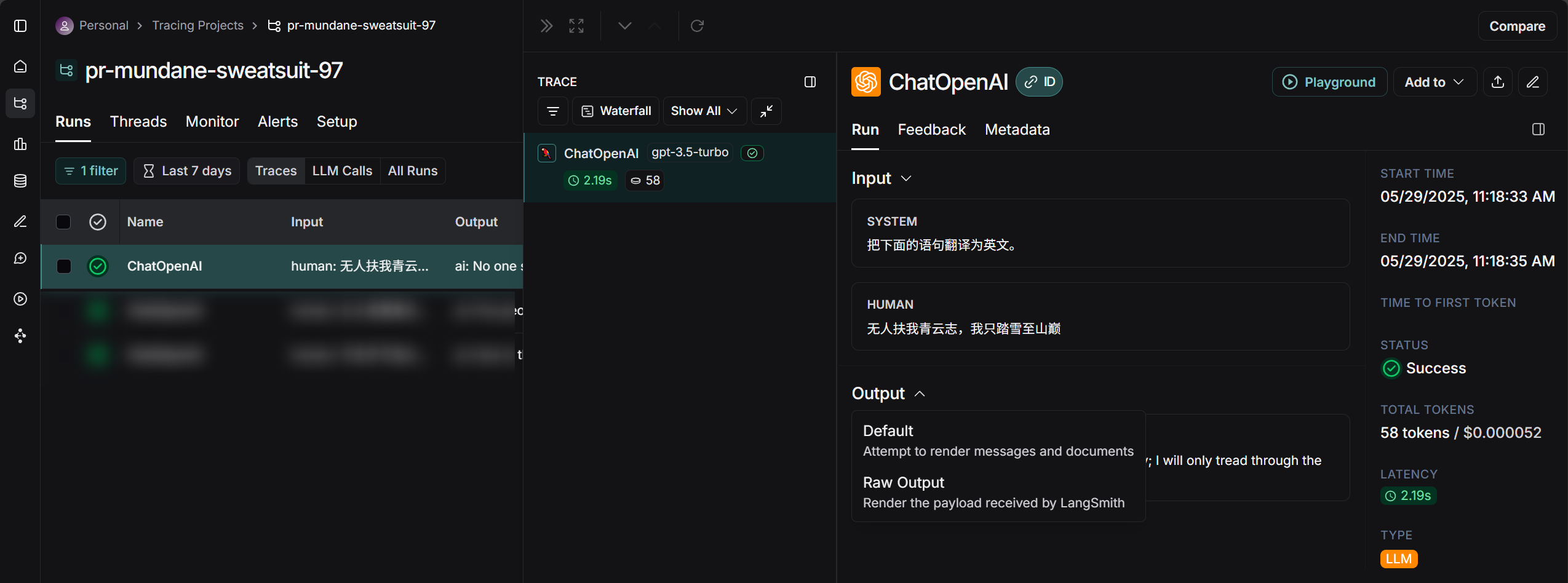This screenshot has height=583, width=1568.
Task: Open the Home icon in sidebar
Action: tap(20, 66)
